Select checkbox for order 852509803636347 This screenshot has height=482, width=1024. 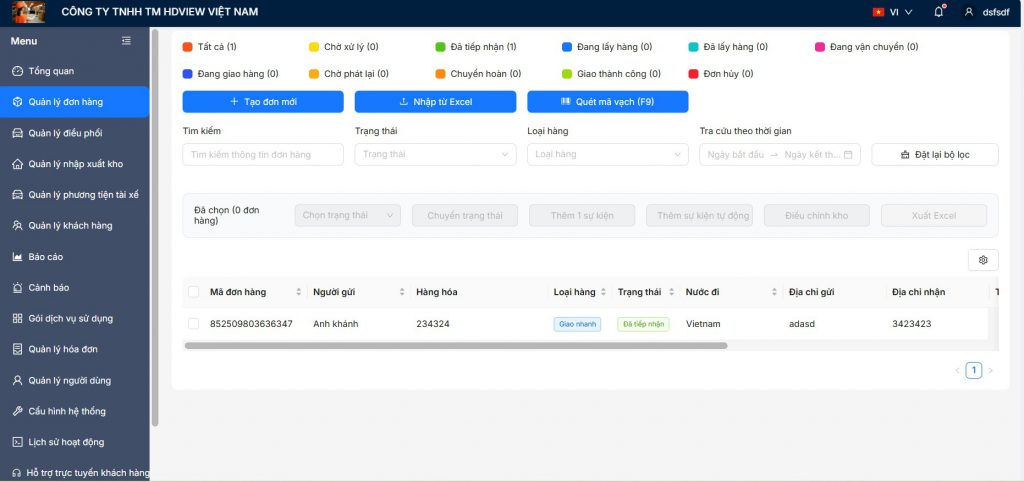[193, 324]
